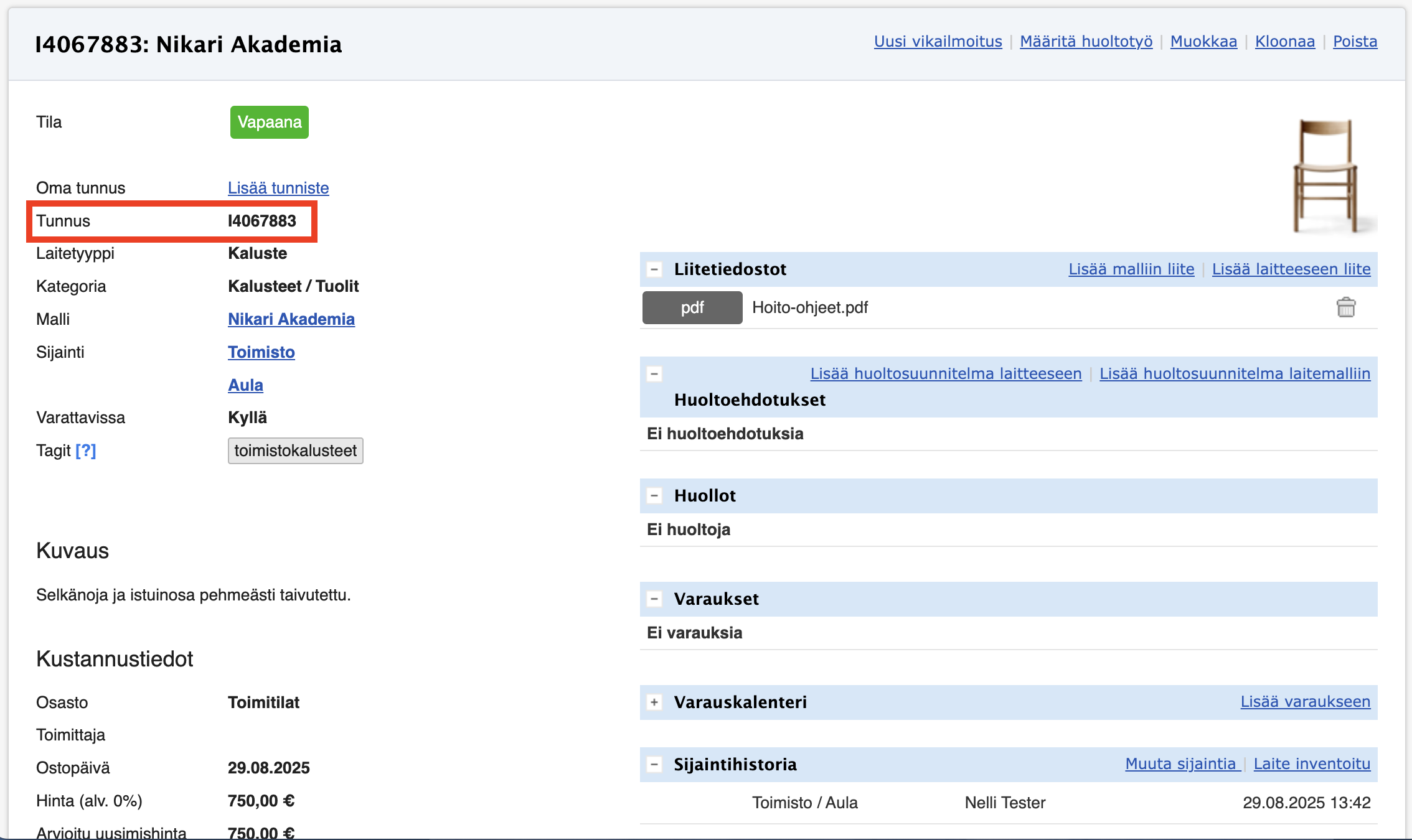The width and height of the screenshot is (1412, 840).
Task: Select Määritä huoltotyö in header actions
Action: pos(1086,42)
